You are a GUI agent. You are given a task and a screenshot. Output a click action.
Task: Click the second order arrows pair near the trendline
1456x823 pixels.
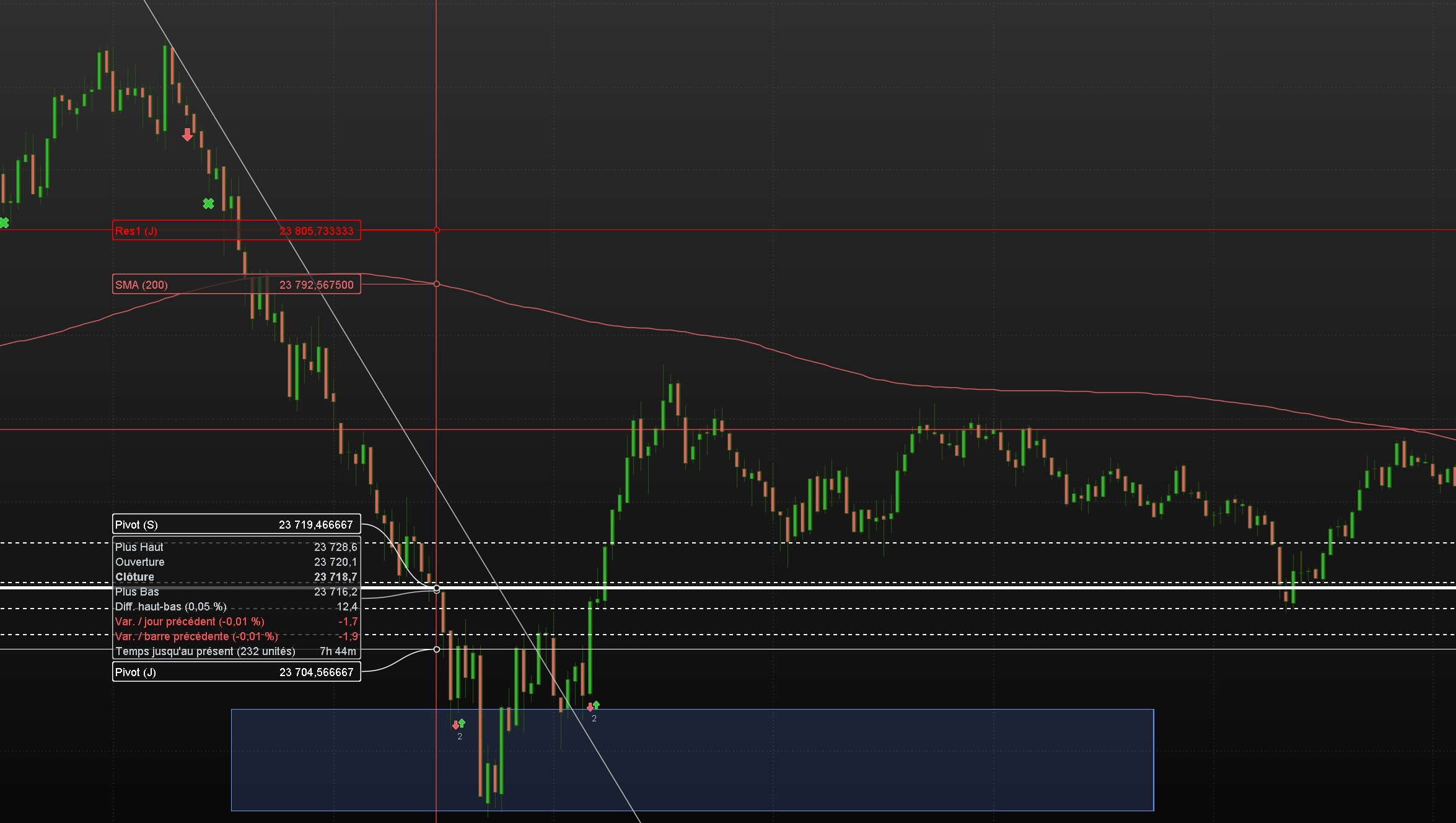[593, 706]
